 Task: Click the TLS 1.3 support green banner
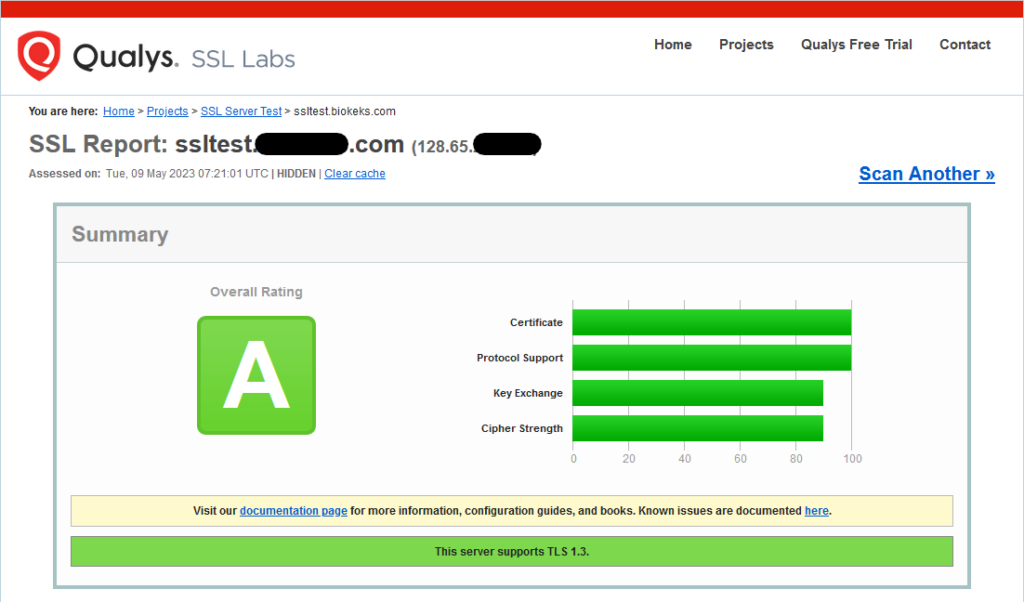(x=511, y=552)
